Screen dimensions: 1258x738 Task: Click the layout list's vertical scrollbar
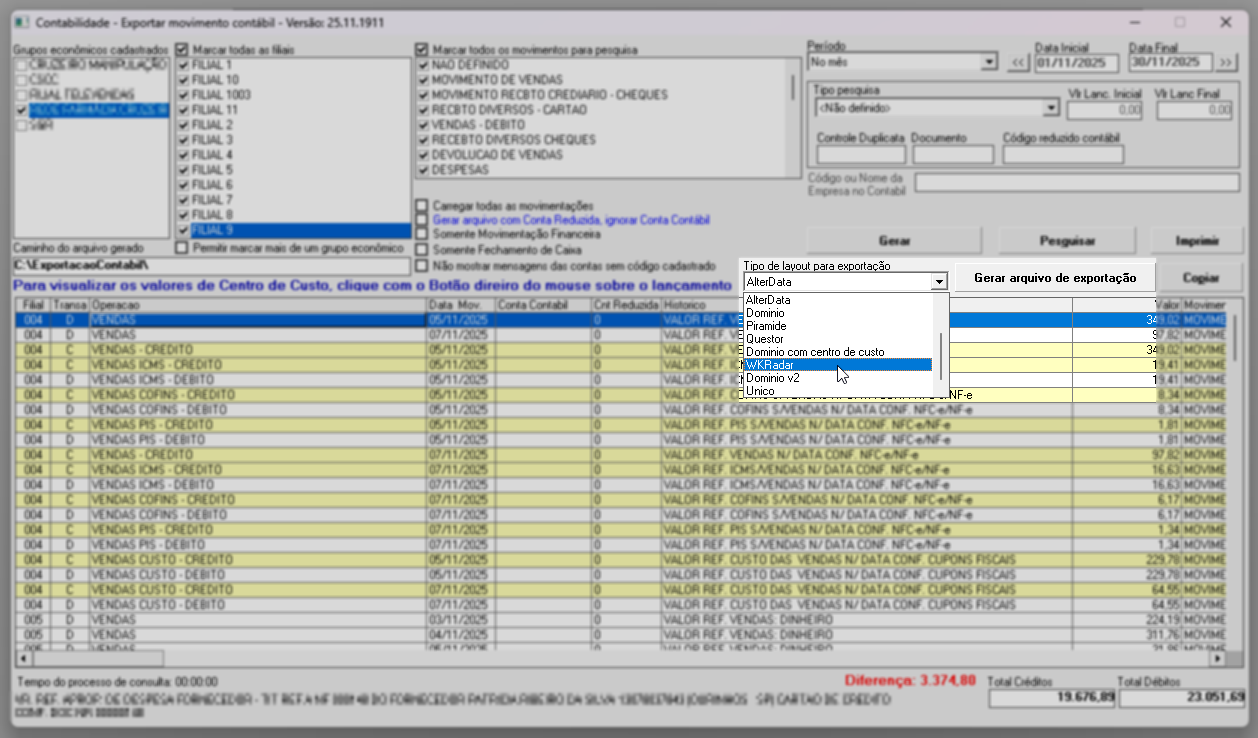(940, 350)
